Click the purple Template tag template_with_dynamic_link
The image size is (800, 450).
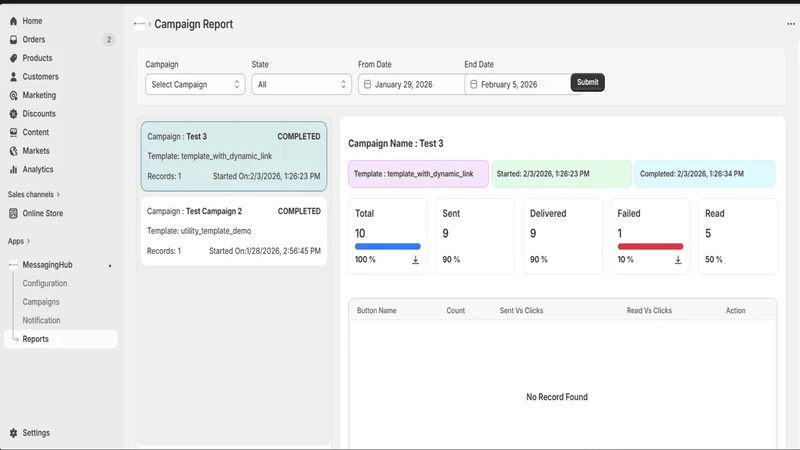click(x=418, y=174)
